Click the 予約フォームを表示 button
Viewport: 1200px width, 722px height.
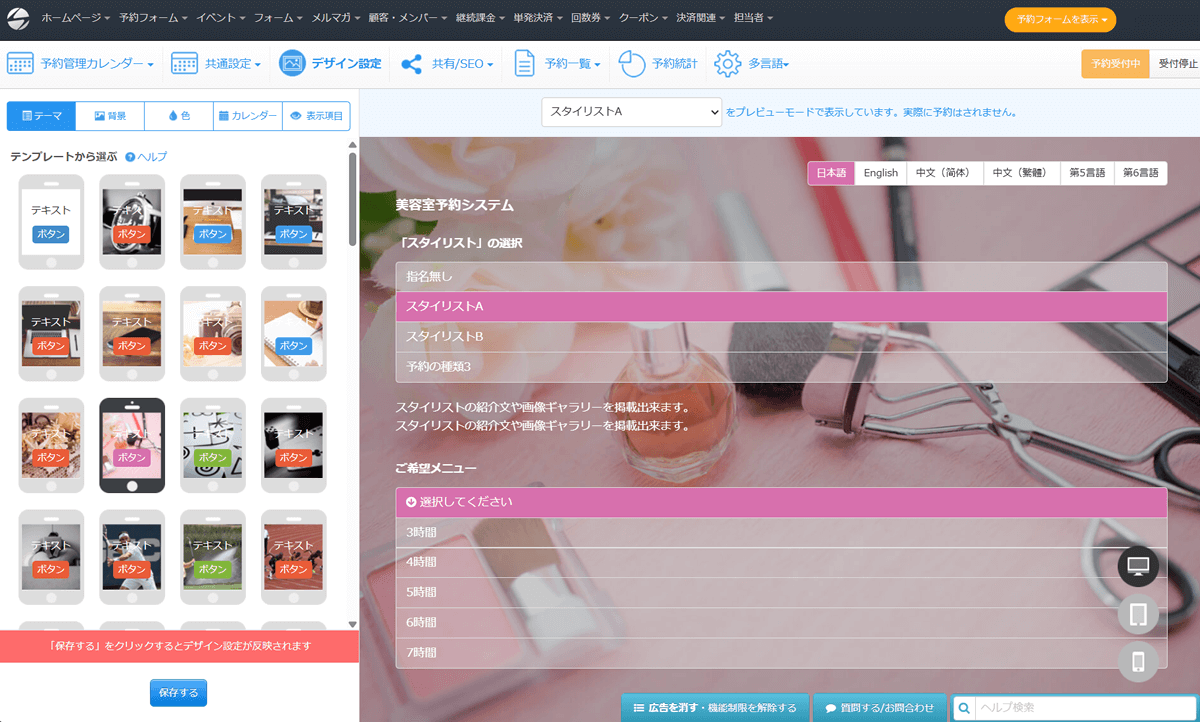[1059, 19]
